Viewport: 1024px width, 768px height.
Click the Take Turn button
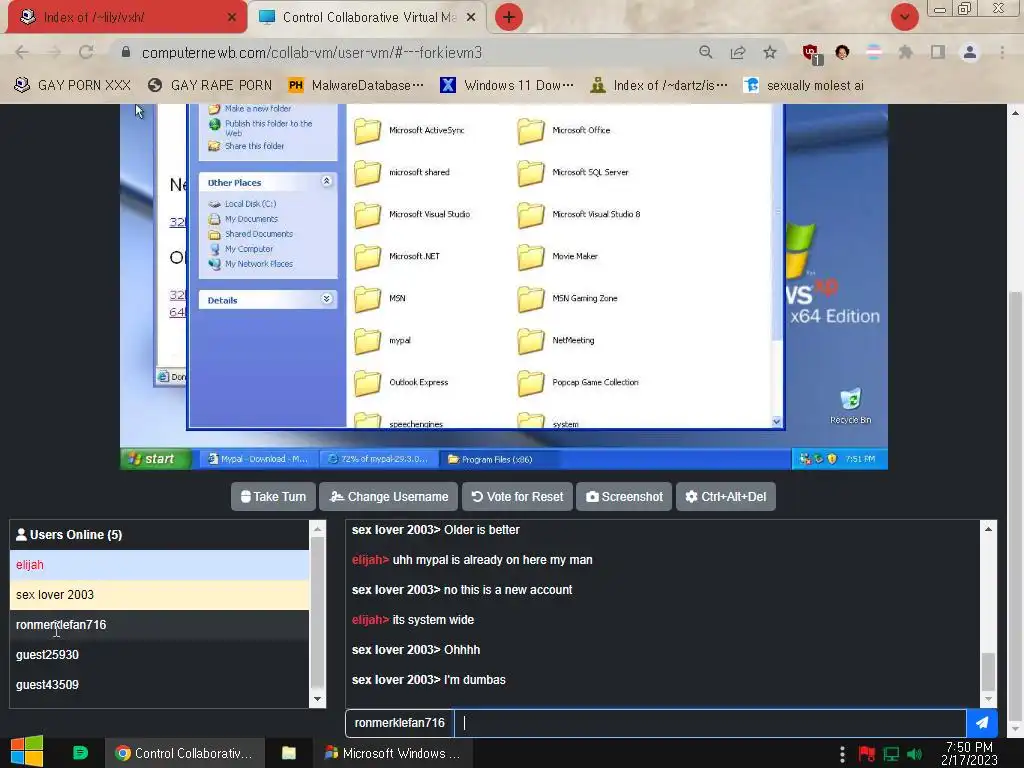pos(273,496)
